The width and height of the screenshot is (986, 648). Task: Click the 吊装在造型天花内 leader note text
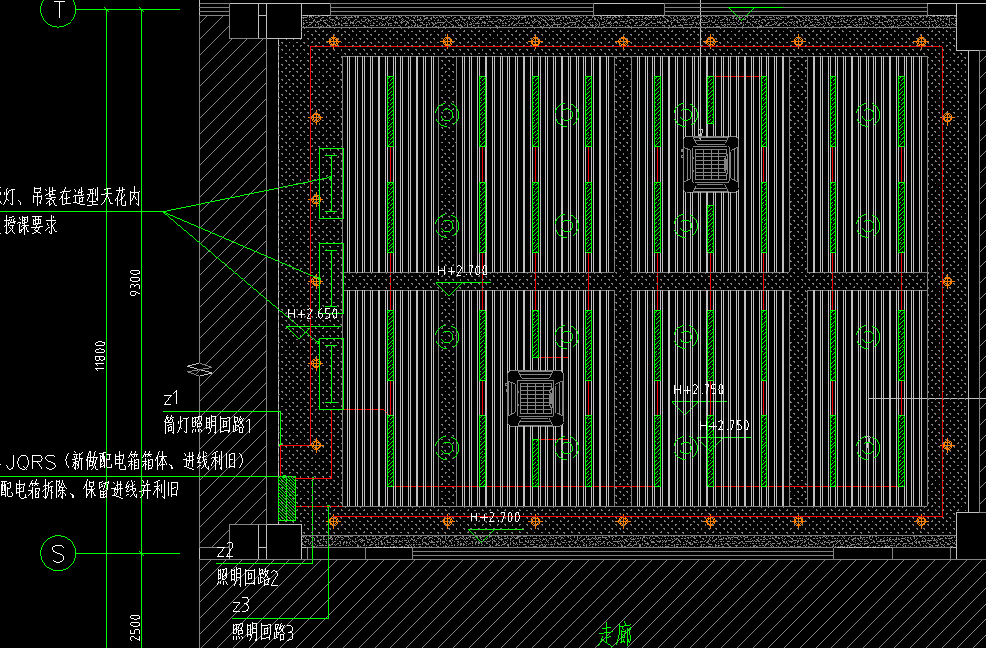coord(86,198)
